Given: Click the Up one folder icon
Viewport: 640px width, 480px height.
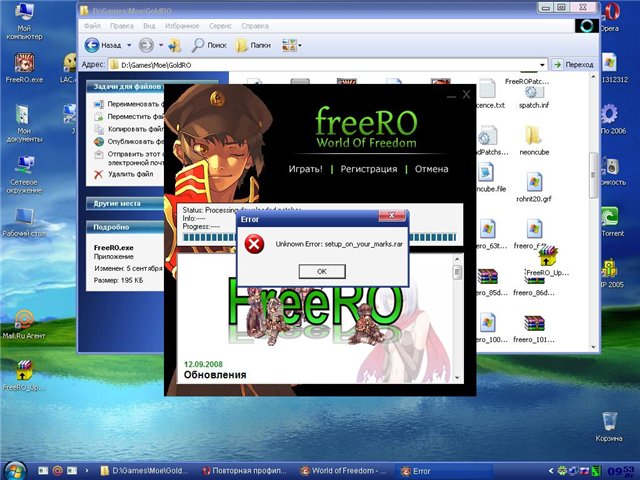Looking at the screenshot, I should point(175,45).
